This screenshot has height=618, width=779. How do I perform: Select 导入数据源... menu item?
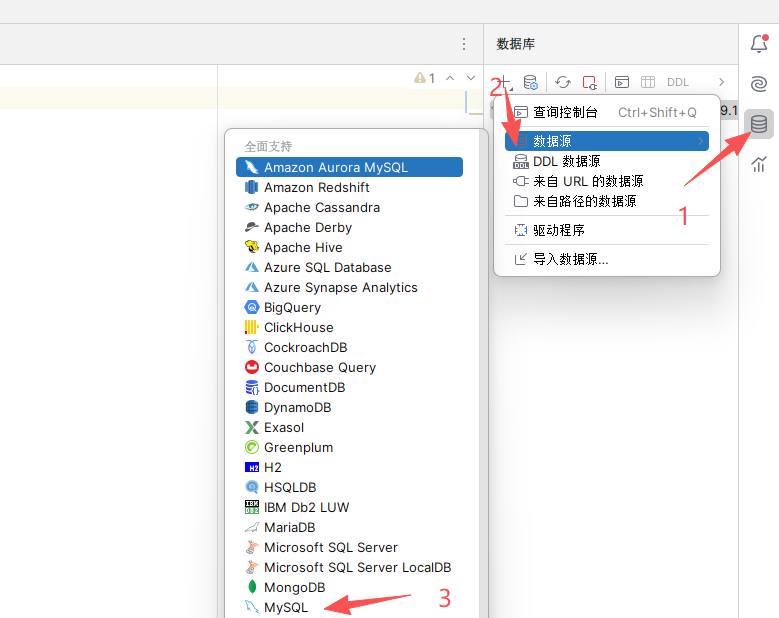(x=607, y=259)
